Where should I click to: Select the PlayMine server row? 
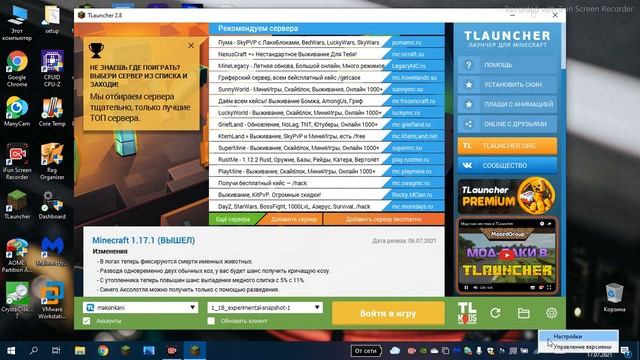(x=327, y=171)
